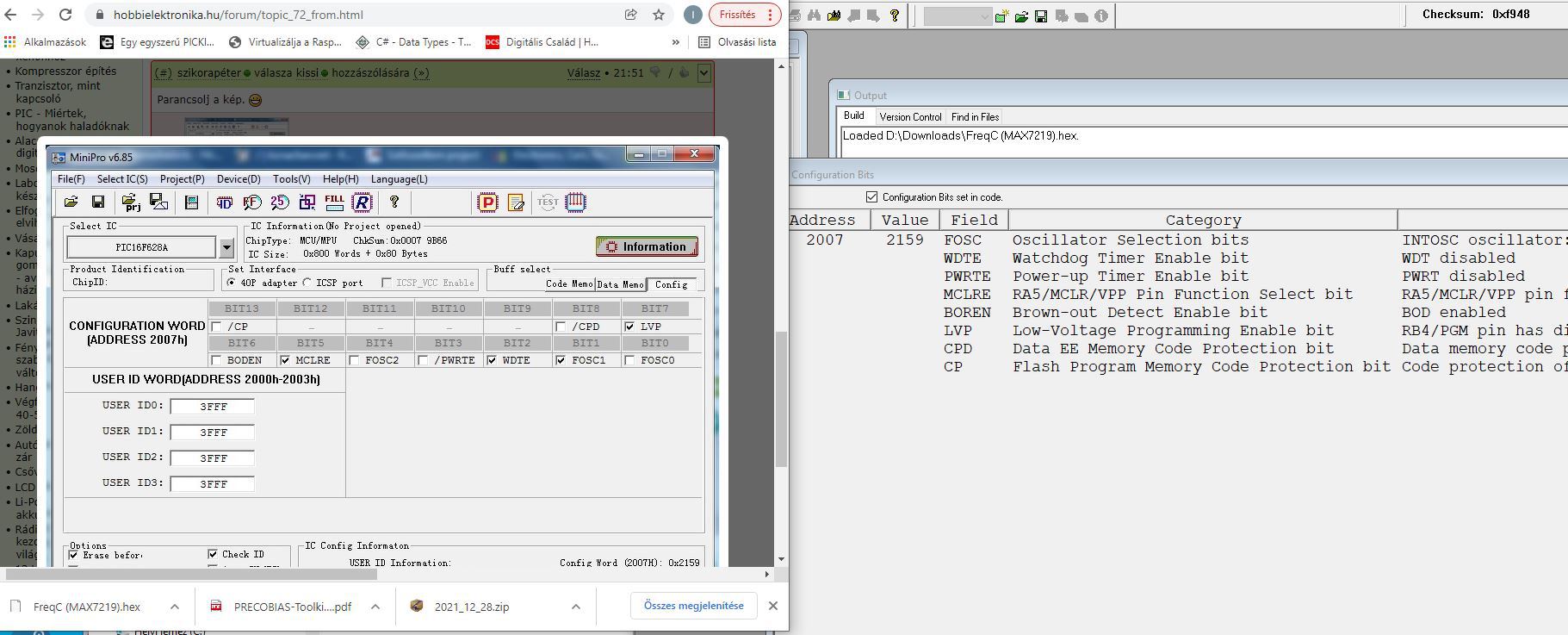Open 2021_12_28.zip download options chevron

click(576, 607)
